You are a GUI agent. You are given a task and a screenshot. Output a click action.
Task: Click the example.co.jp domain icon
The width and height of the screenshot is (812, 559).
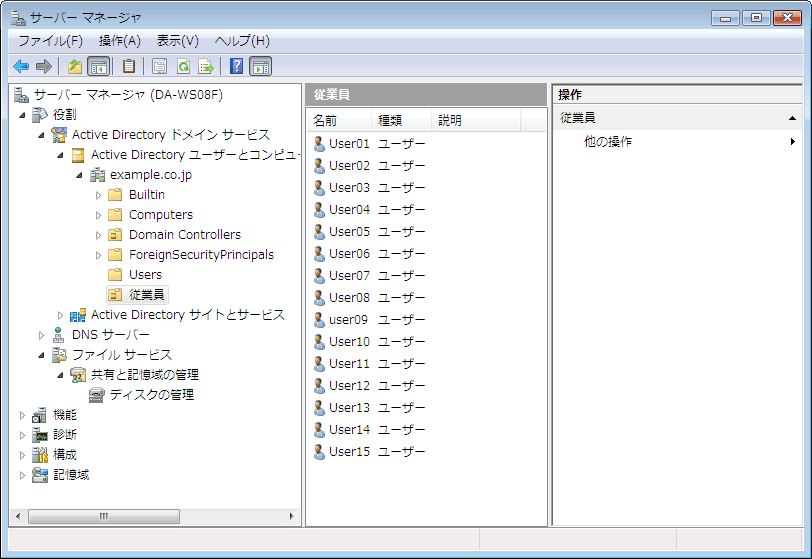point(97,175)
